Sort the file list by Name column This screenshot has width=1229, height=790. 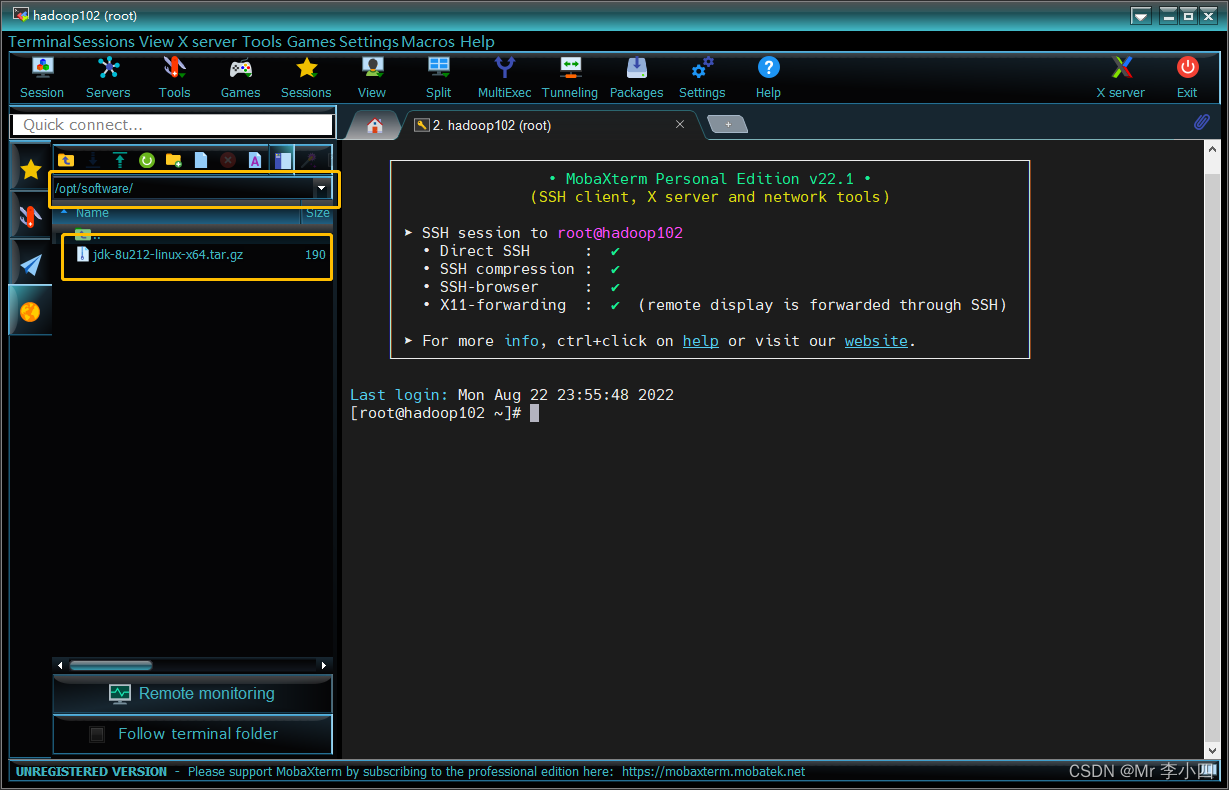92,213
